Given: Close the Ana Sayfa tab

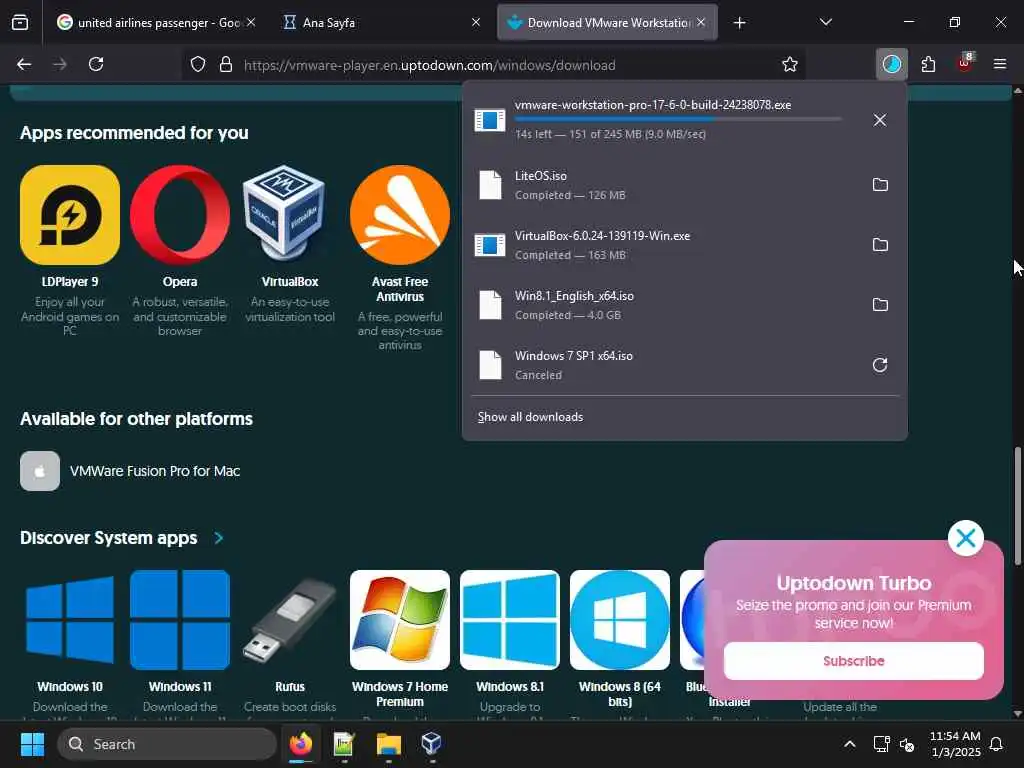Looking at the screenshot, I should [x=476, y=22].
